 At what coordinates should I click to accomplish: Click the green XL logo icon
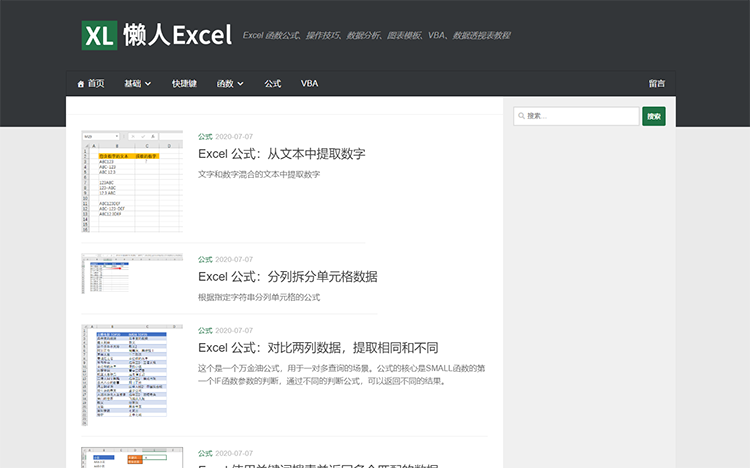(99, 35)
